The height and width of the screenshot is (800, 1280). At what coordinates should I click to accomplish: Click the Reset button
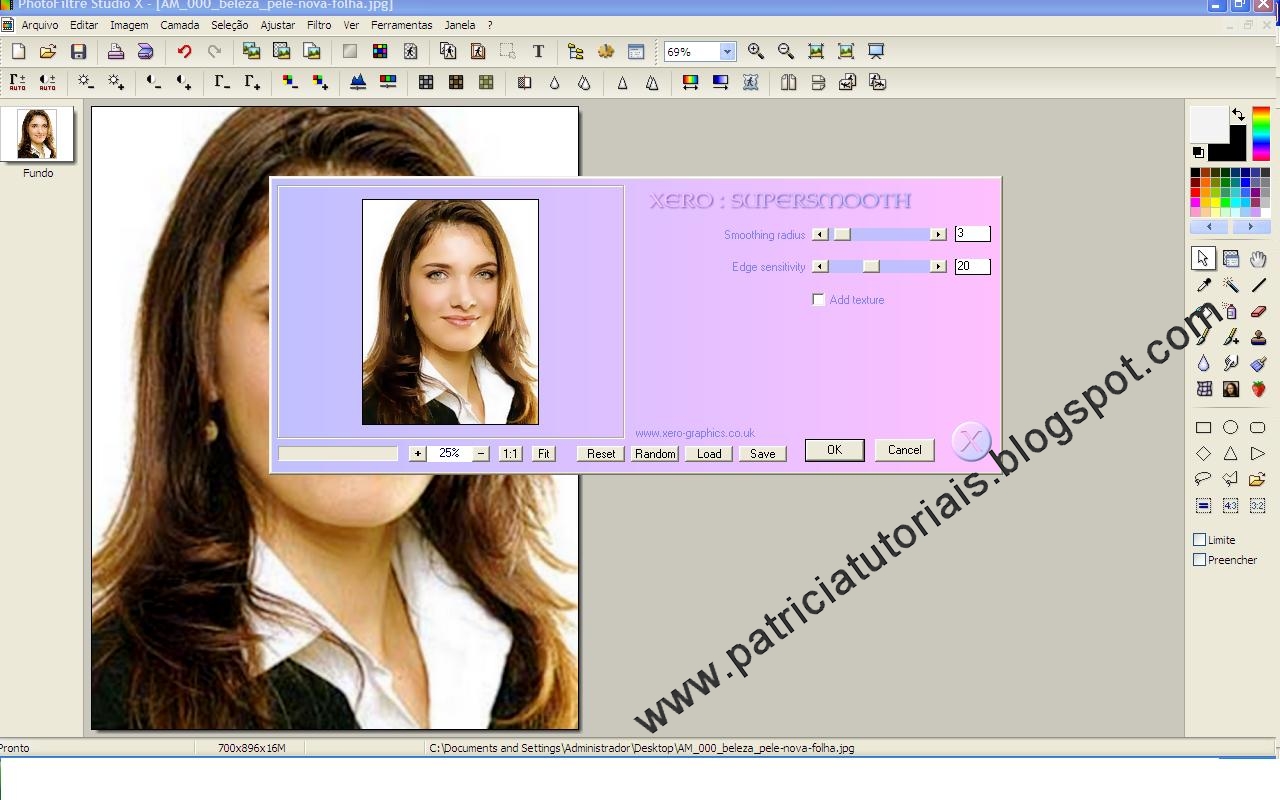click(601, 454)
